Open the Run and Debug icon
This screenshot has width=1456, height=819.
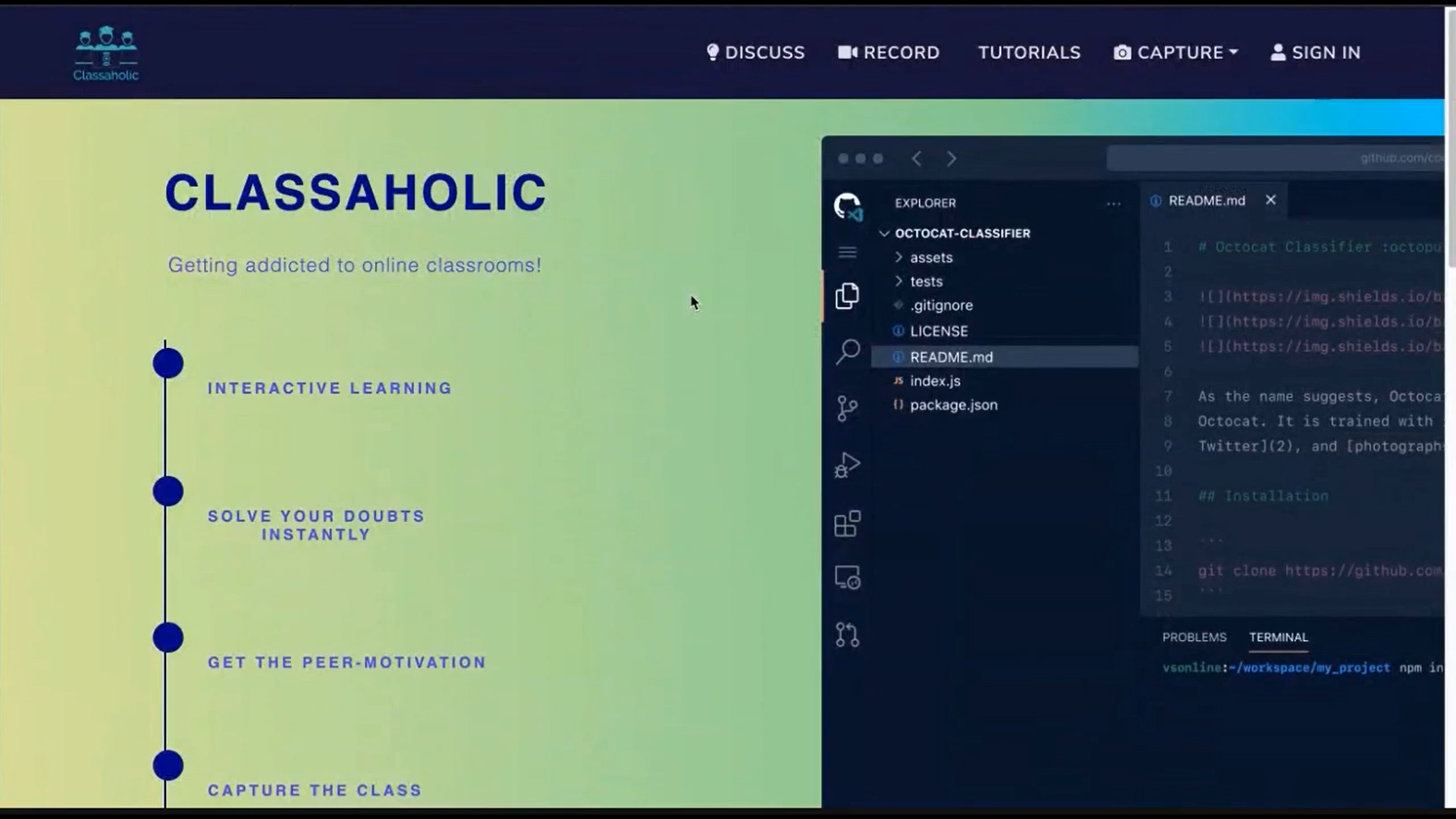[x=847, y=465]
